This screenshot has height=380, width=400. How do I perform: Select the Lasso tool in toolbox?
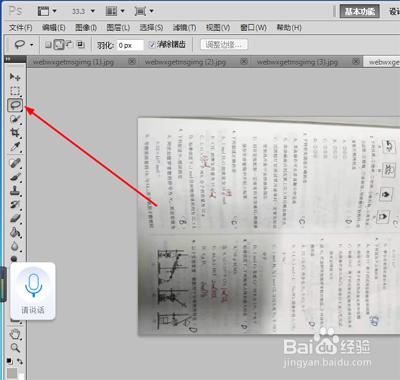15,105
